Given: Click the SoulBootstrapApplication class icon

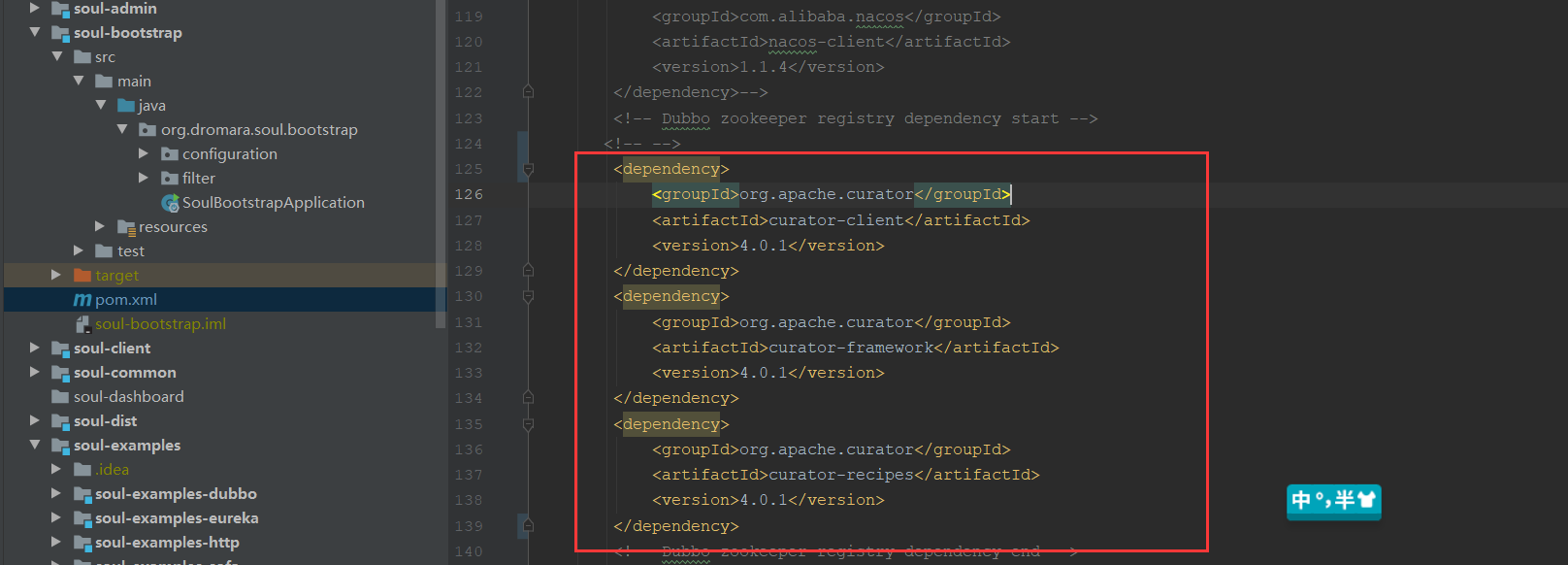Looking at the screenshot, I should click(x=171, y=203).
